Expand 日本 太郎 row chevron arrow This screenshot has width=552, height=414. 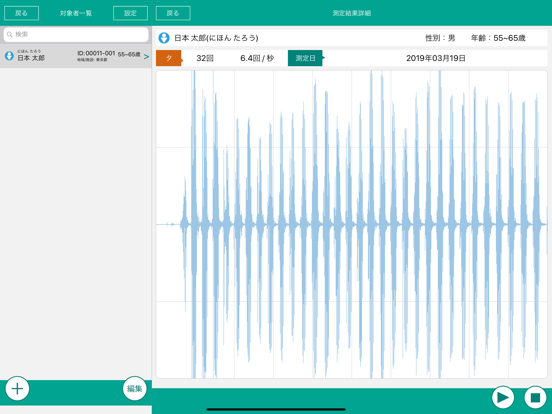(x=146, y=56)
